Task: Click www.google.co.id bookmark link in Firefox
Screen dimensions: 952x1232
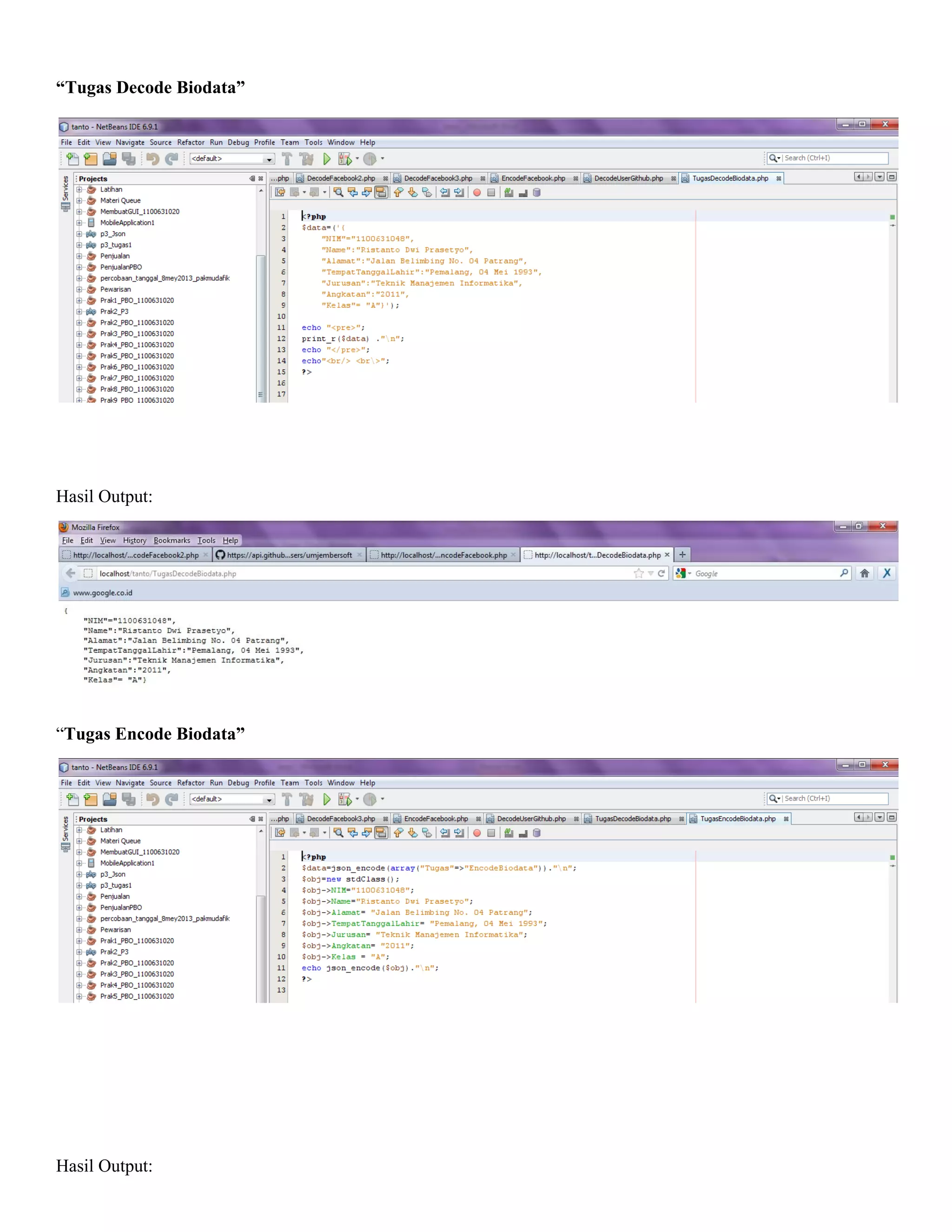Action: [102, 593]
